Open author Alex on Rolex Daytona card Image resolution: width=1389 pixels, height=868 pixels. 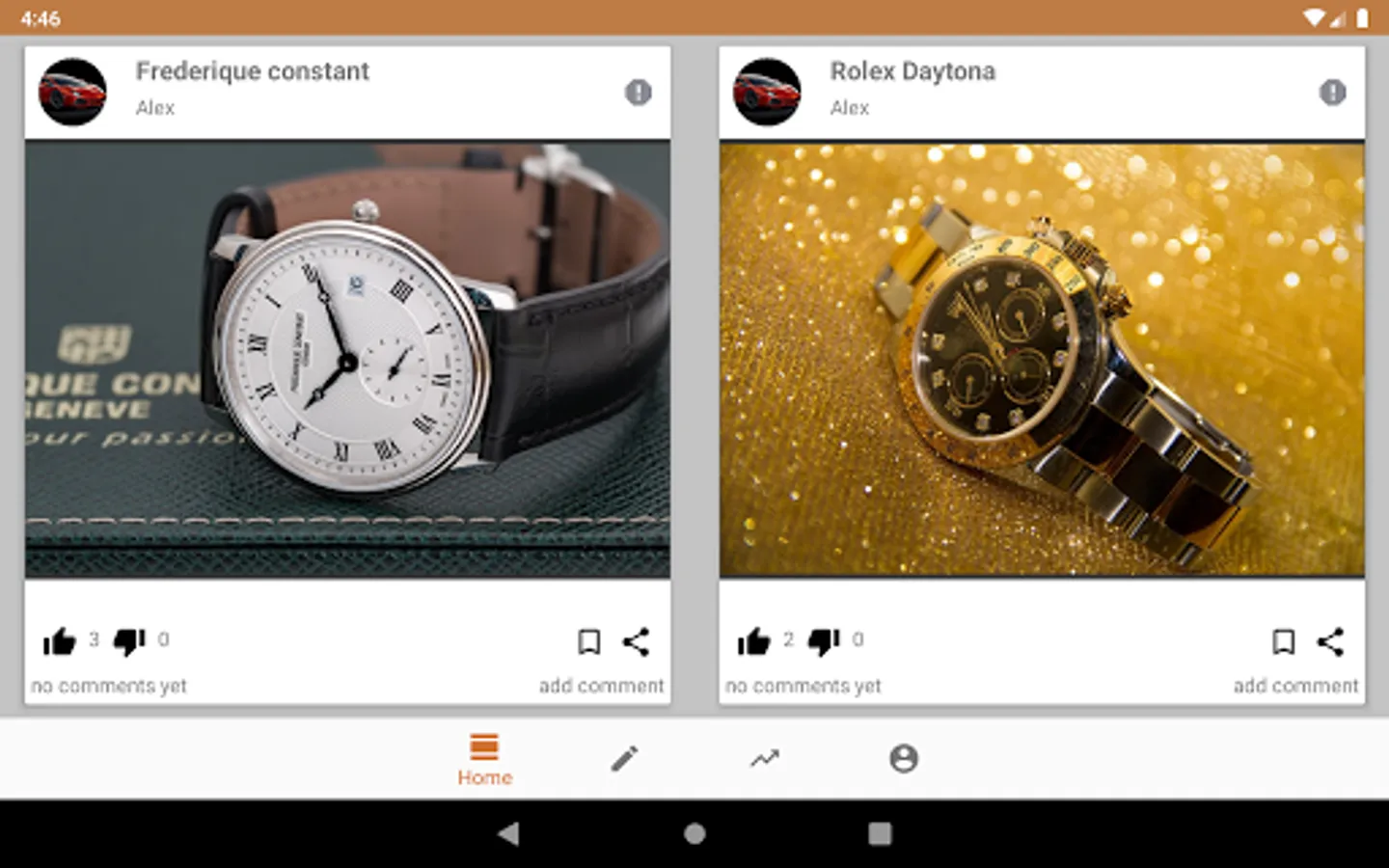point(850,108)
